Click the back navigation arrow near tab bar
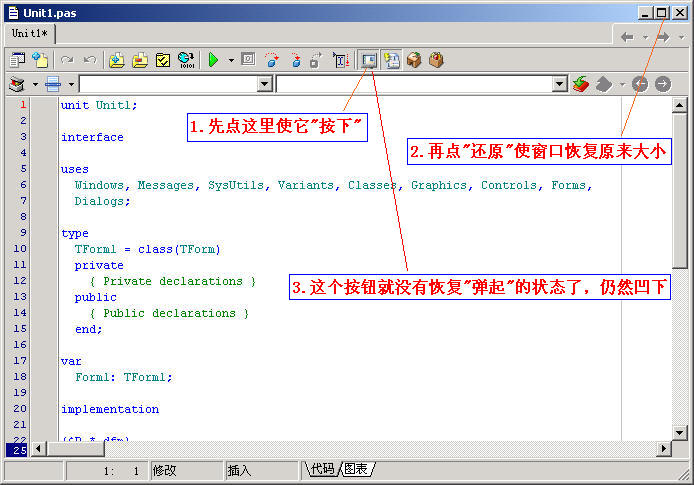Viewport: 694px width, 485px height. 627,37
